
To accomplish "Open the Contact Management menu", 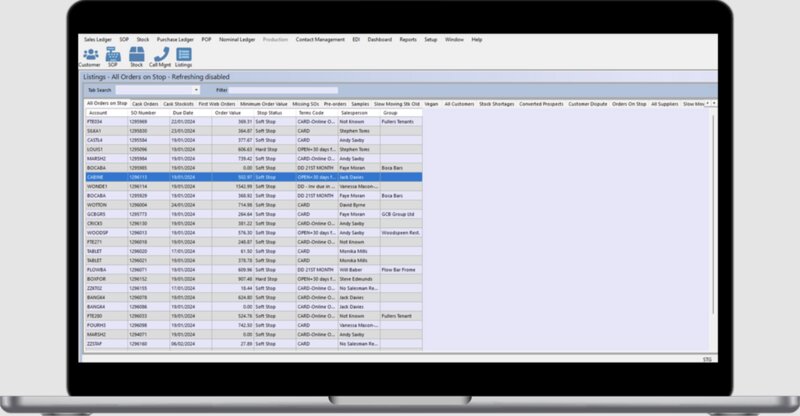I will (320, 39).
